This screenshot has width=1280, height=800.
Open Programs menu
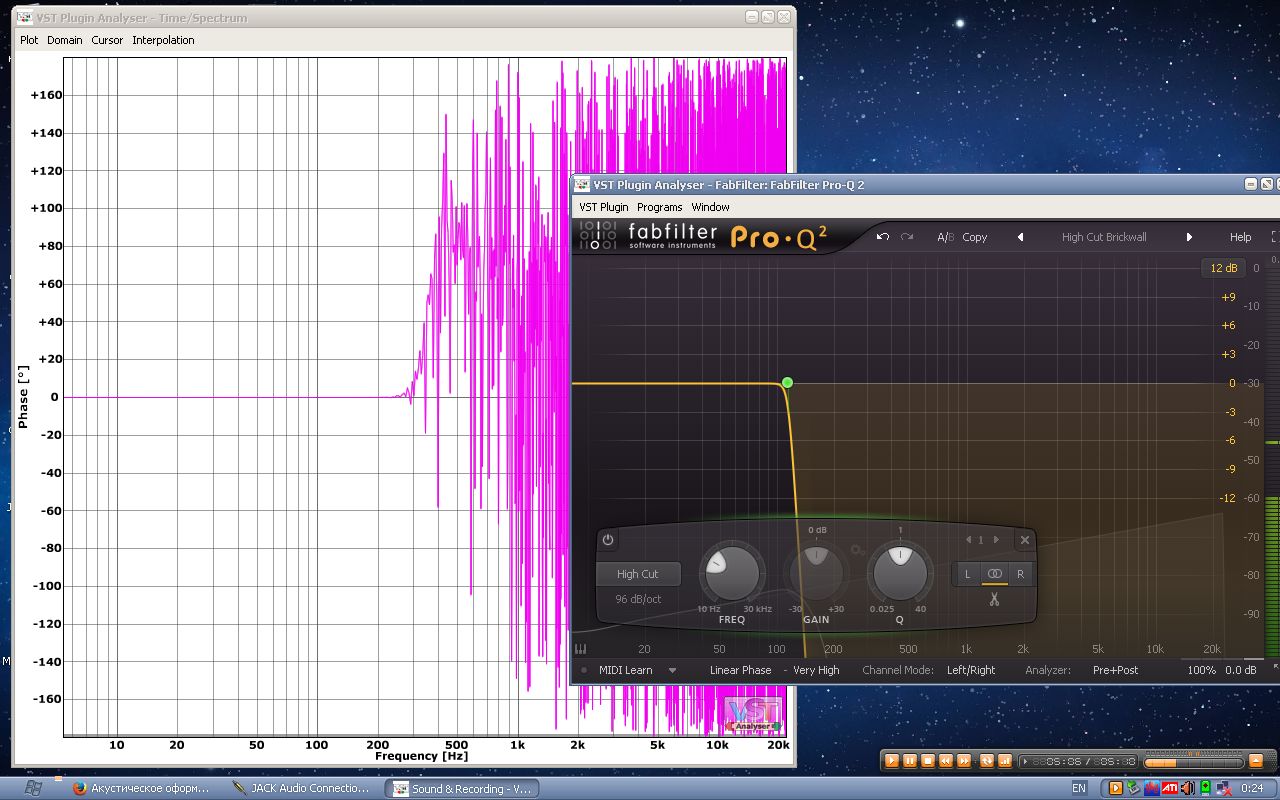tap(659, 207)
